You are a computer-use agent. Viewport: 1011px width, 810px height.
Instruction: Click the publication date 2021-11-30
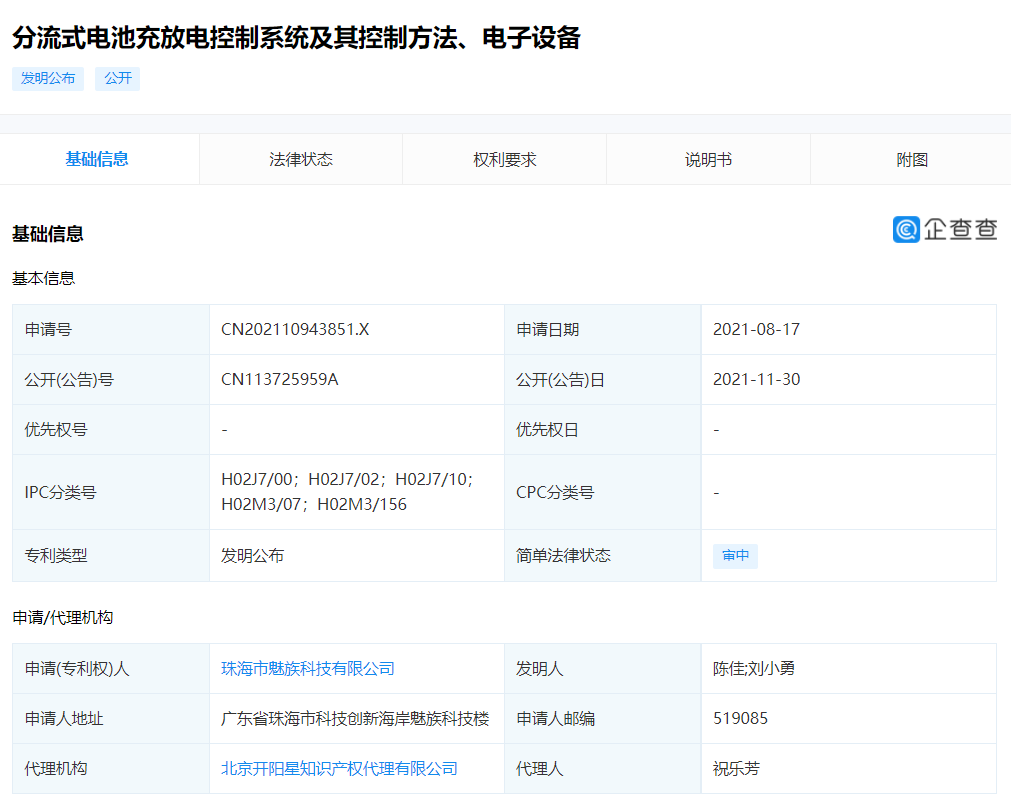756,380
